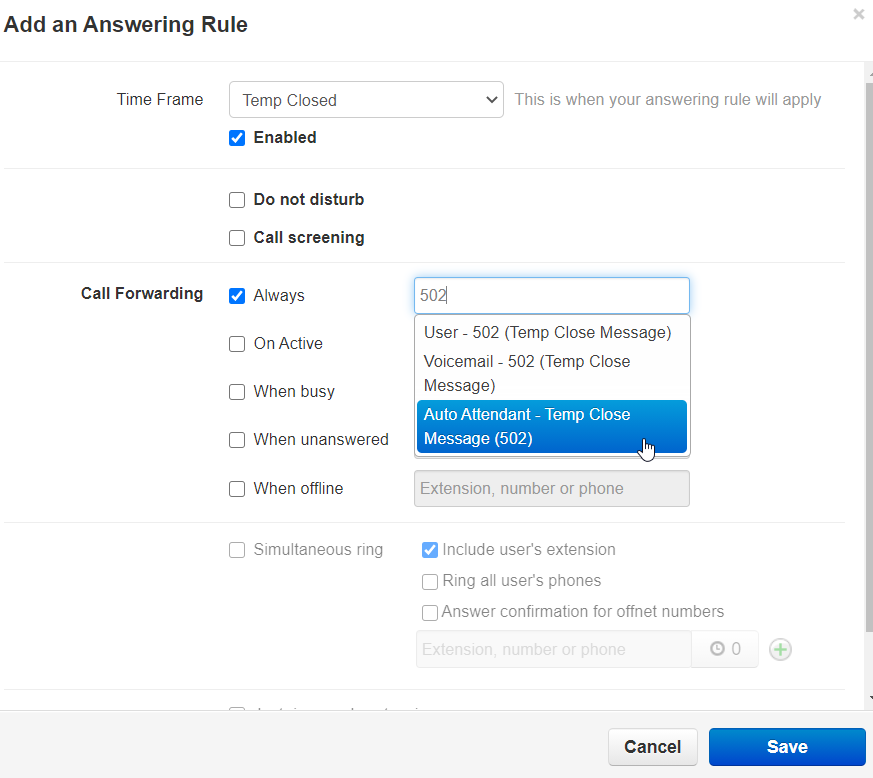Click the clock ring-delay icon
Screen dimensions: 873x778
pyautogui.click(x=717, y=649)
